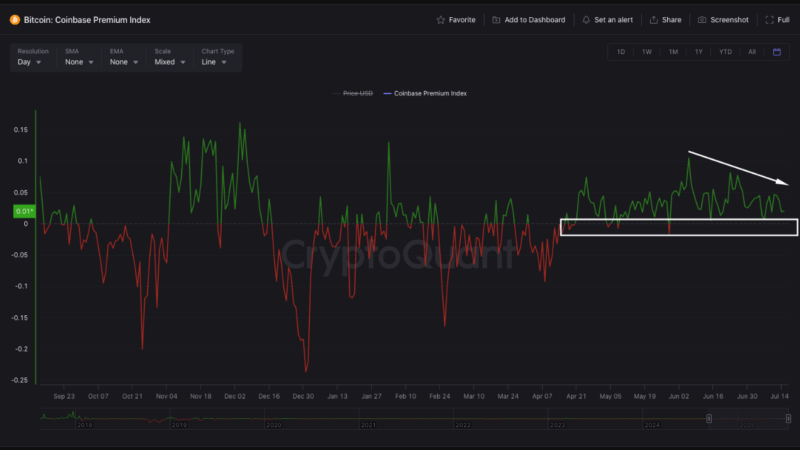
Task: Click the Bitcoin logo icon
Action: [x=15, y=20]
